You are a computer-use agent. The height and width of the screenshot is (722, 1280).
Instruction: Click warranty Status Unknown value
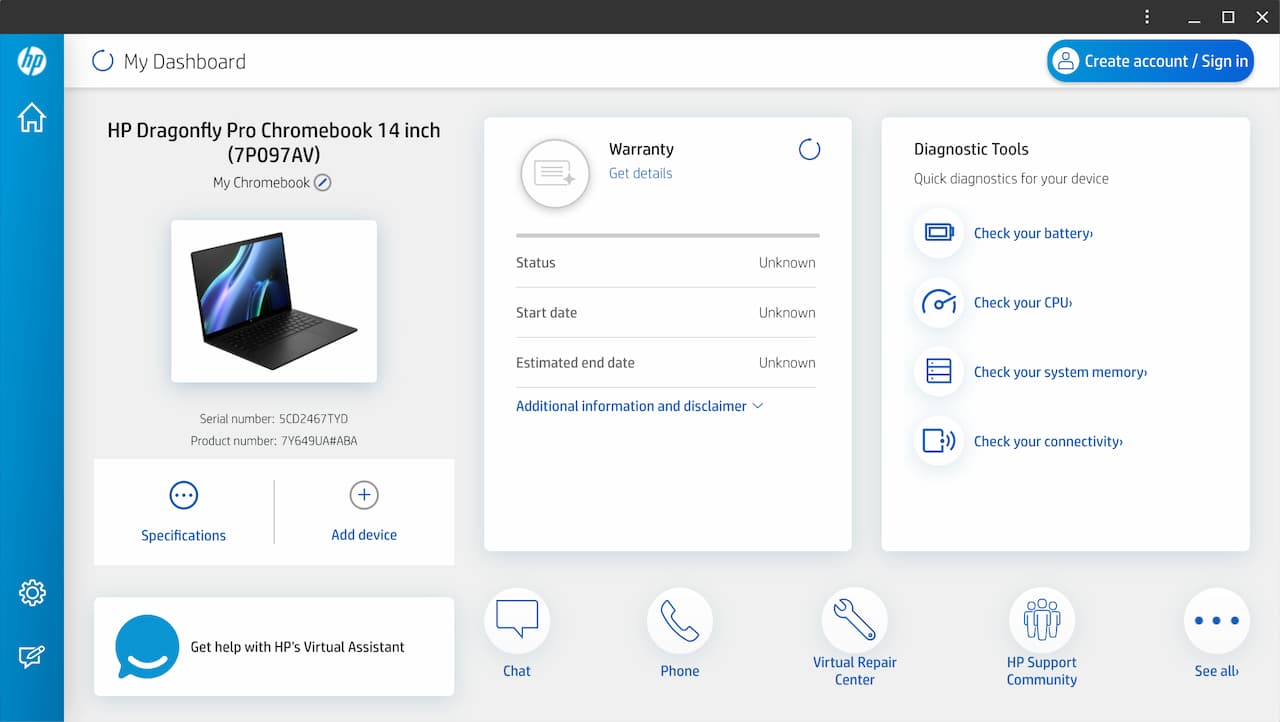[x=787, y=263]
